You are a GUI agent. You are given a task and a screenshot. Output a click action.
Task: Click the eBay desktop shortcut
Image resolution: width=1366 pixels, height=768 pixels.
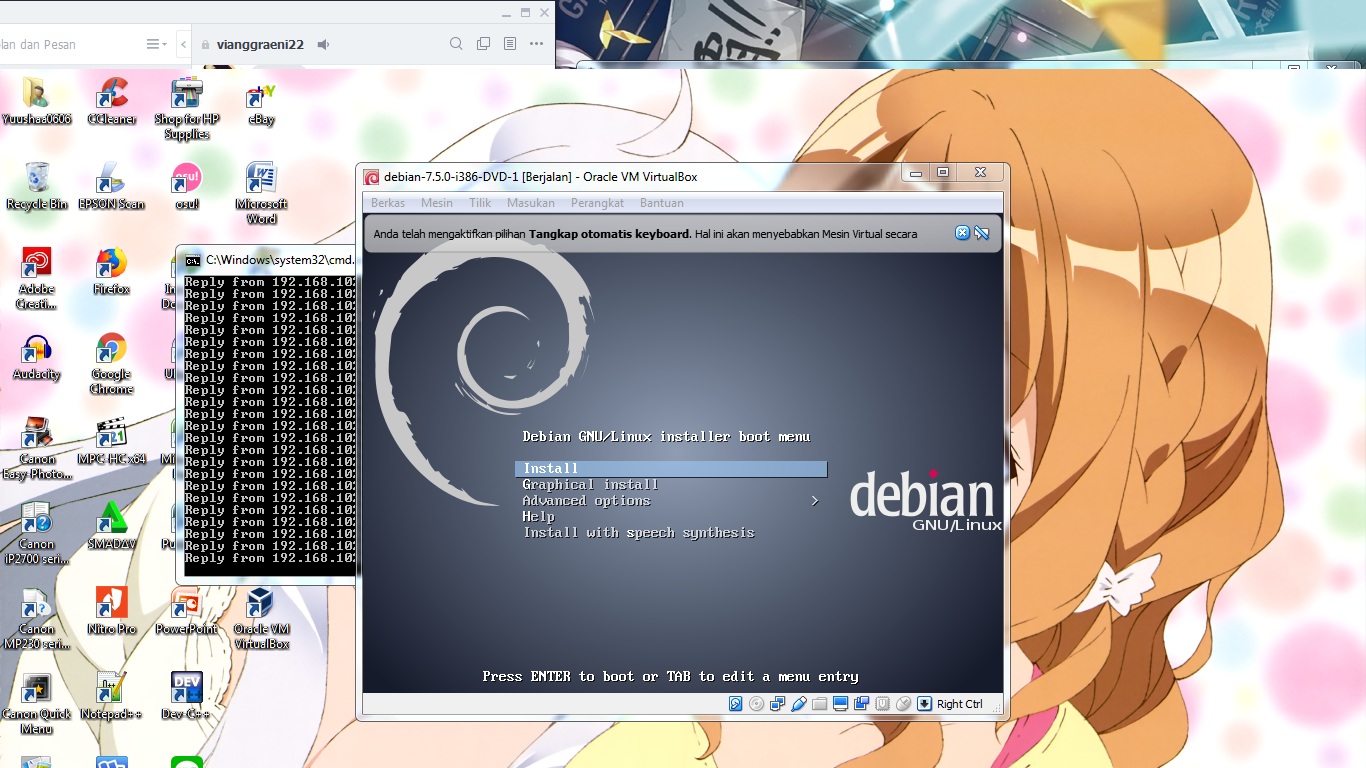261,100
